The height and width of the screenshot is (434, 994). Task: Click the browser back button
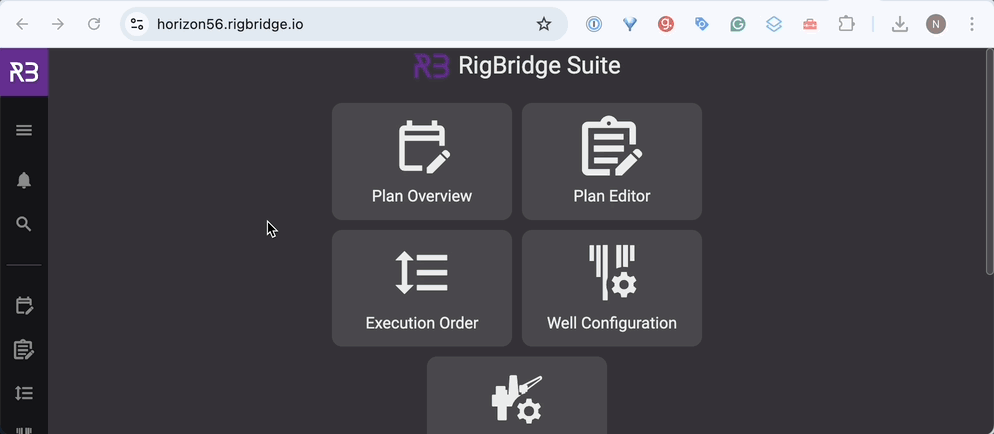(x=22, y=24)
